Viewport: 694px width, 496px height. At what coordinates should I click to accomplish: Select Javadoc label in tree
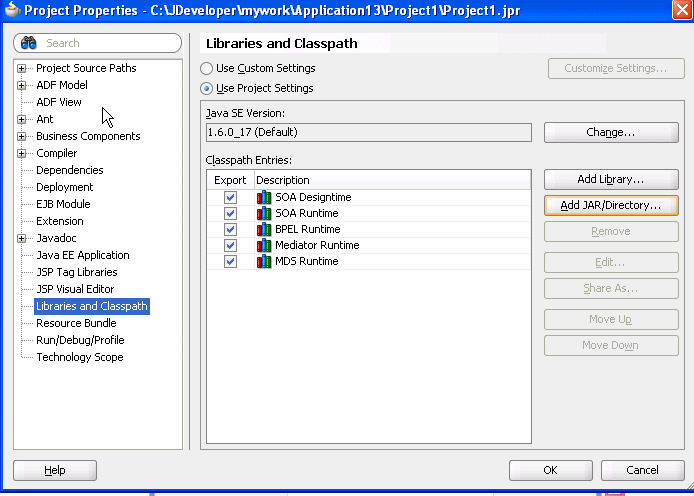56,238
